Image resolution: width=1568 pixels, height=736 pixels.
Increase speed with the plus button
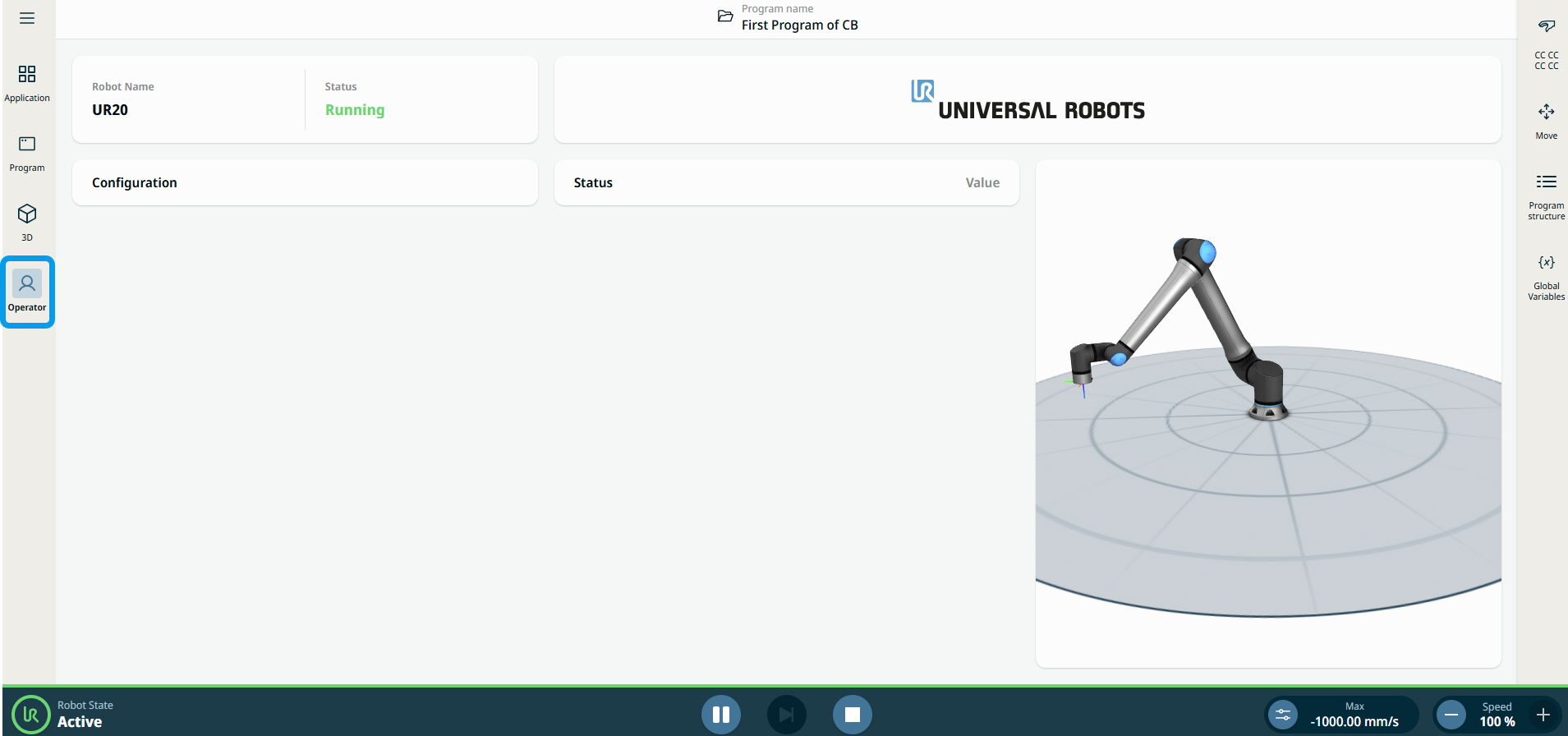click(1543, 715)
